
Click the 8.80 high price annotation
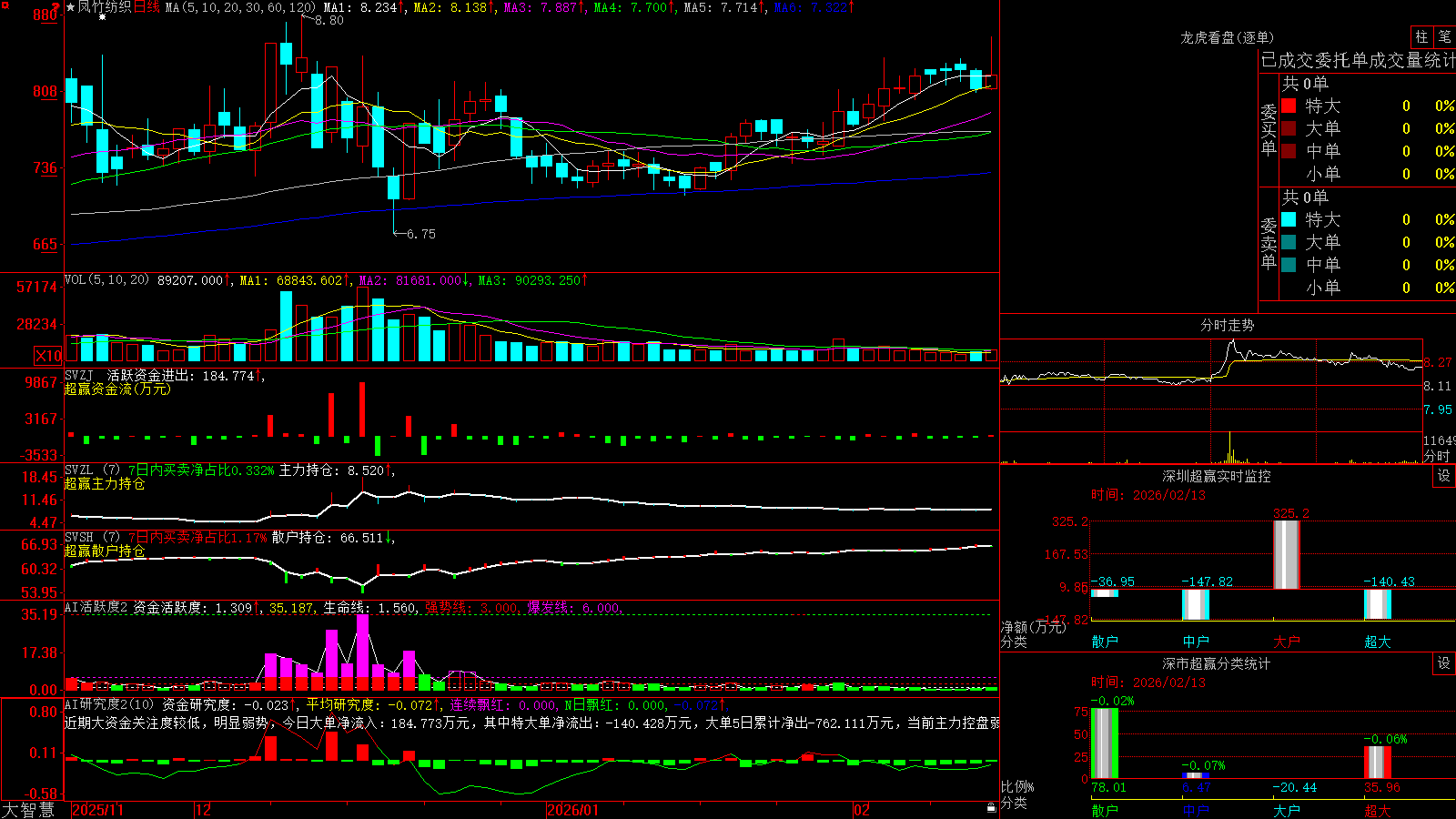click(329, 20)
